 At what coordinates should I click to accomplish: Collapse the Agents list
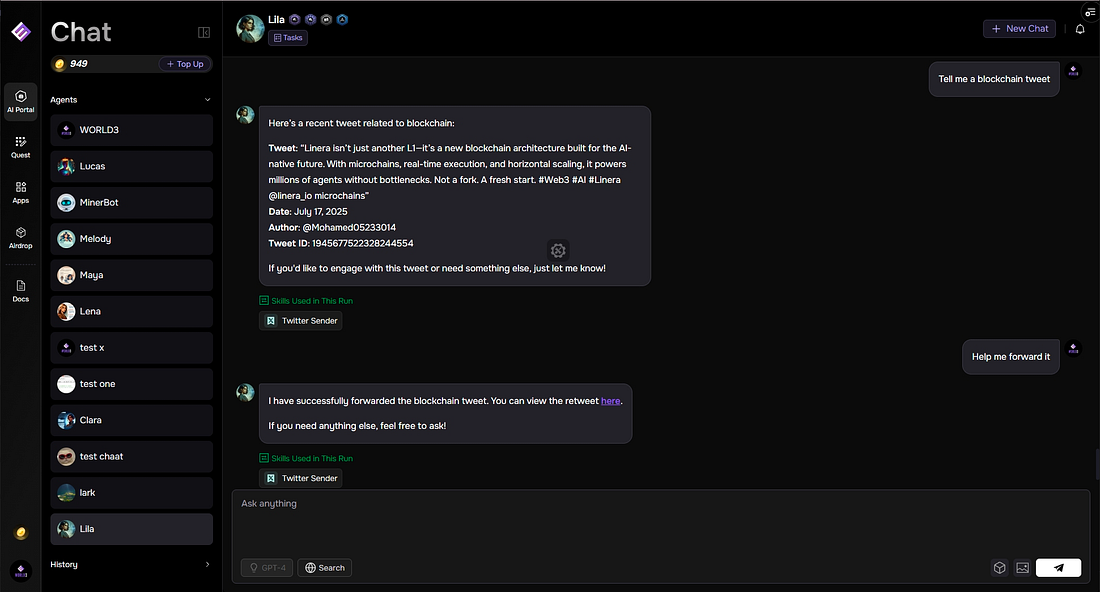pyautogui.click(x=207, y=100)
